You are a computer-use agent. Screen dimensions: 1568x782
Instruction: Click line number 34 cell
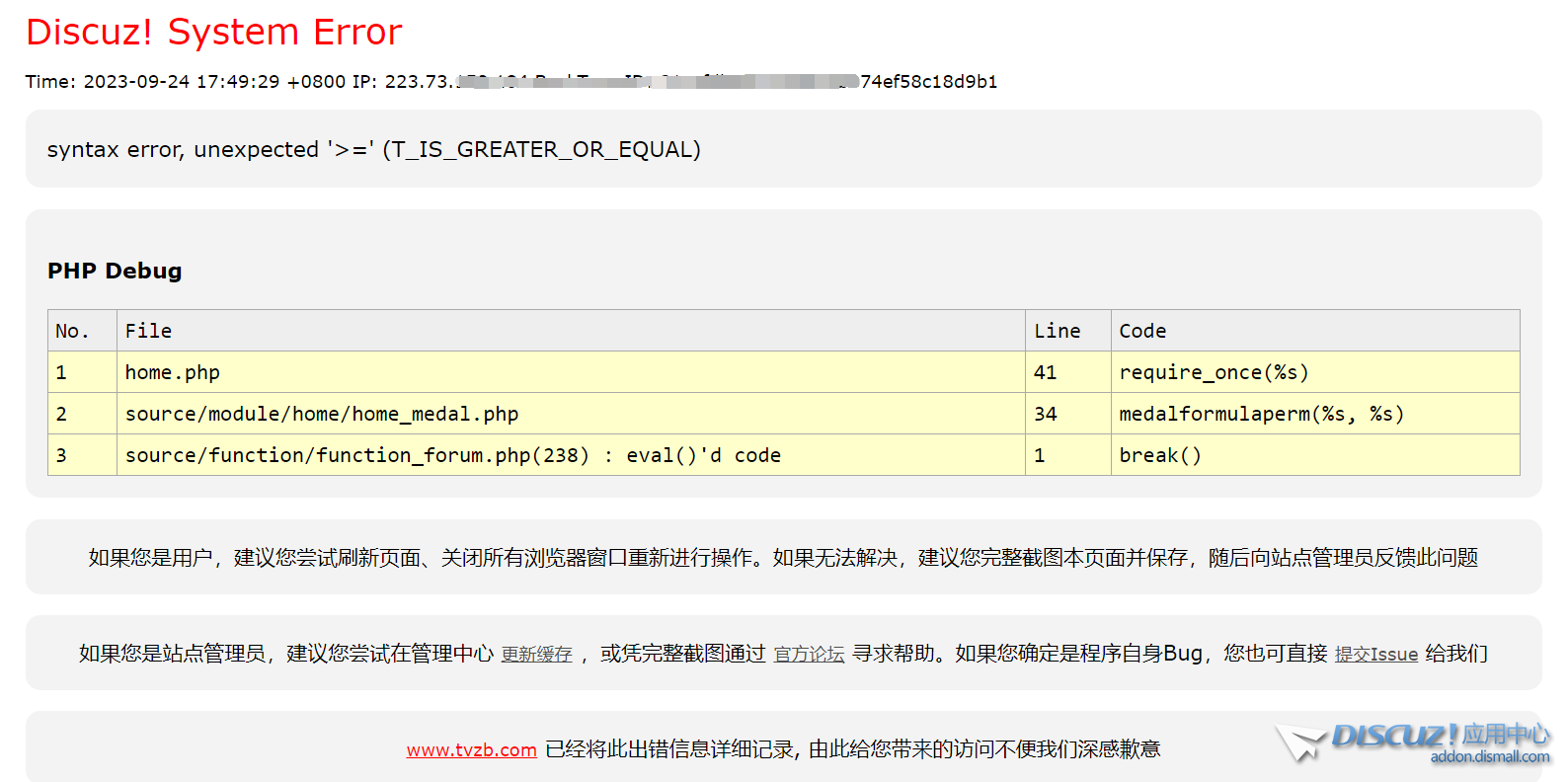pos(1068,414)
